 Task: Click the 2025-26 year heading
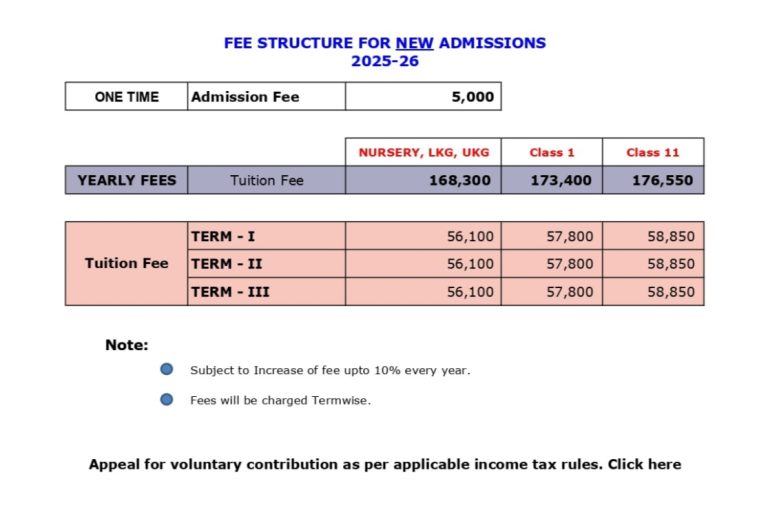click(385, 61)
